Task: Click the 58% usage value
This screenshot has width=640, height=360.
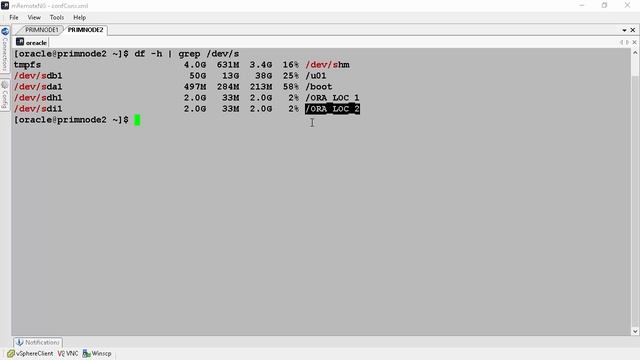Action: (x=291, y=87)
